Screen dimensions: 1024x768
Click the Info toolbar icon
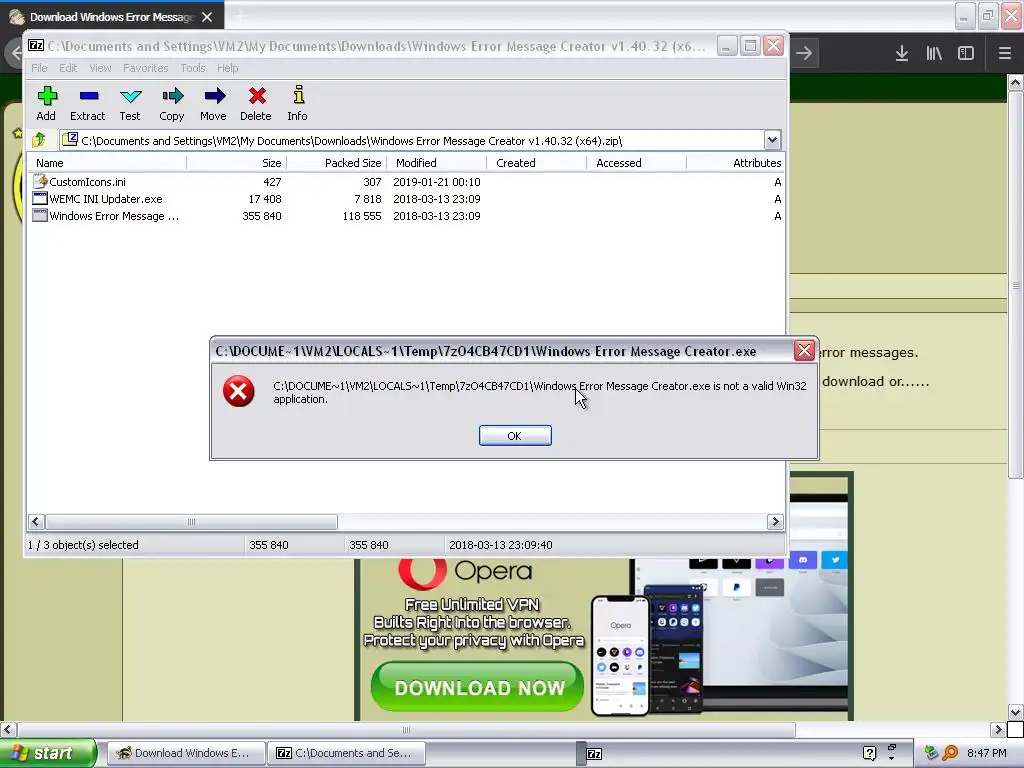click(298, 95)
